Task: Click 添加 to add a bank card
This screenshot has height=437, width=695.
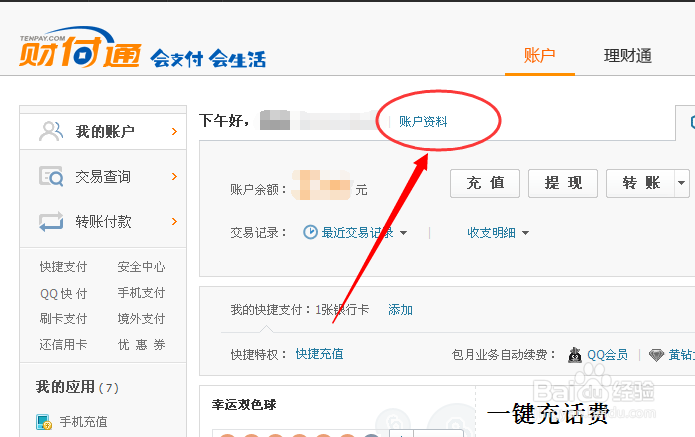Action: [x=400, y=310]
